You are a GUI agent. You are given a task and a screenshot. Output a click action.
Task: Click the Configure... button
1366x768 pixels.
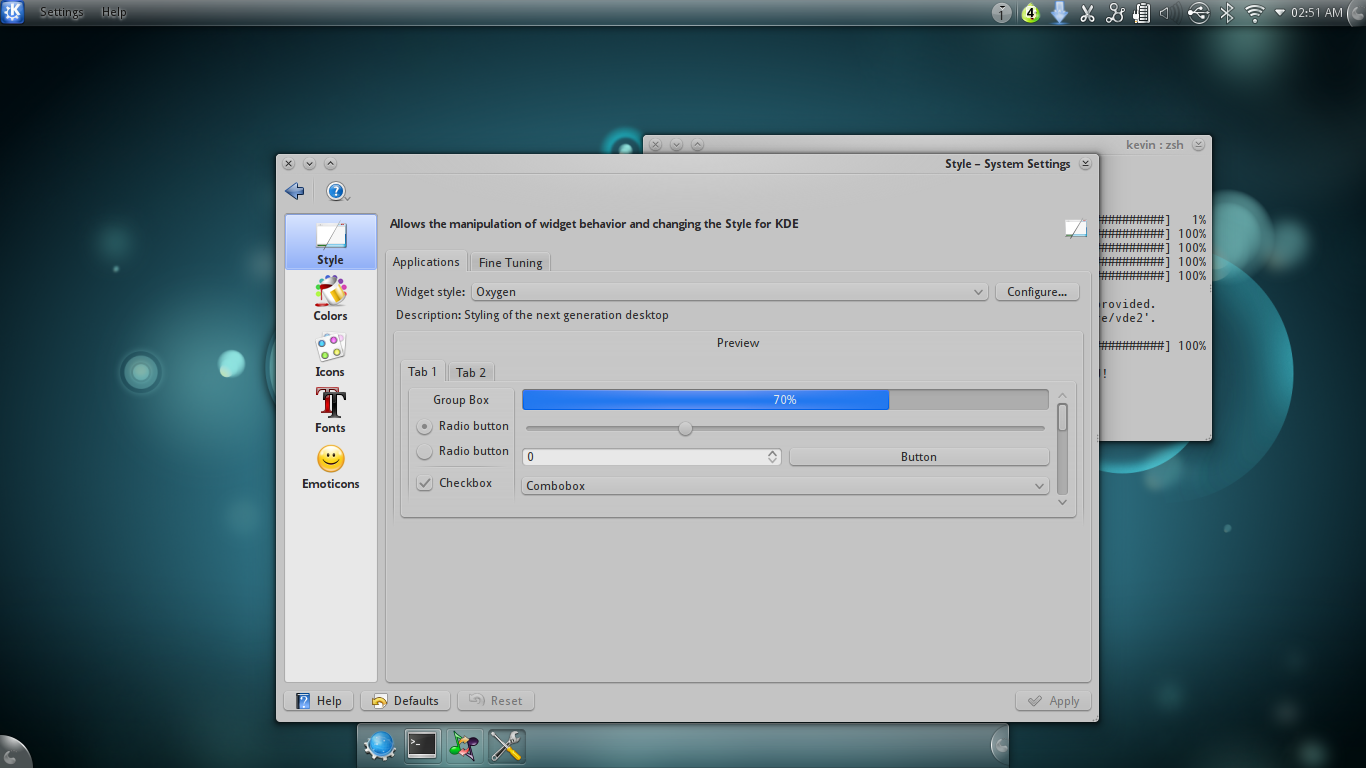coord(1037,292)
